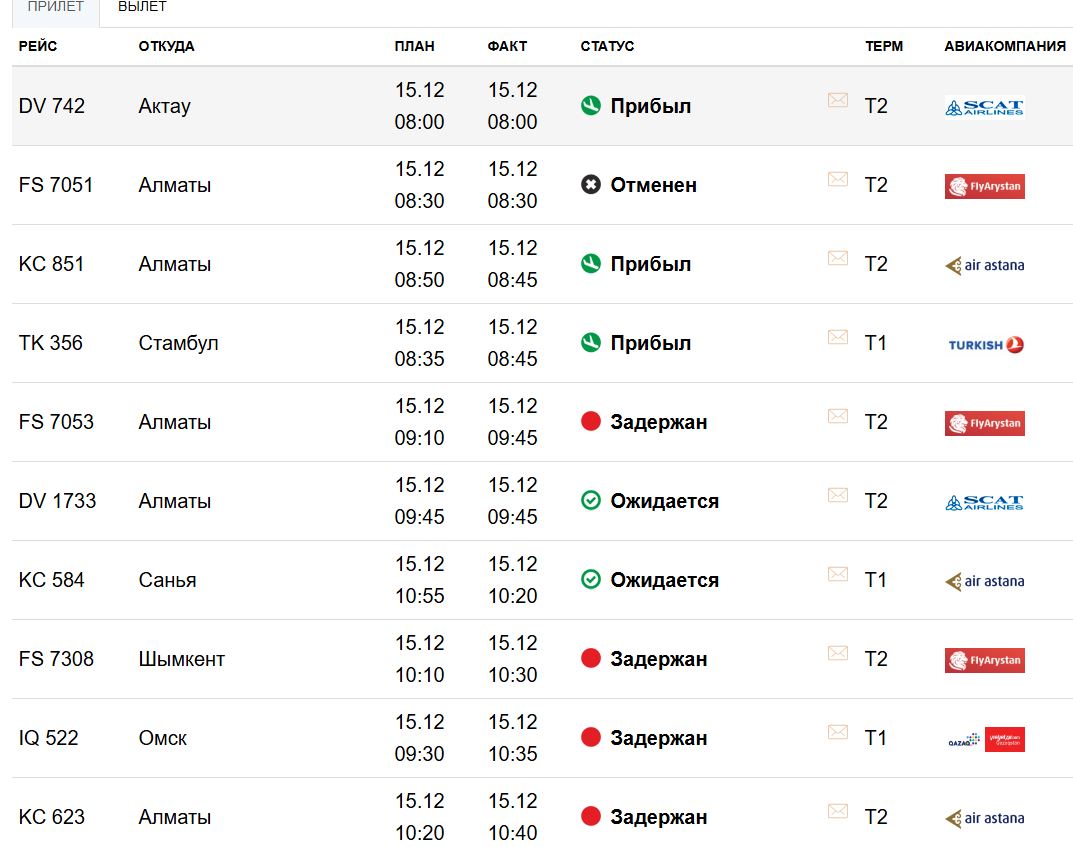Open flight number FS 7308
Screen dimensions: 1073x847
[x=56, y=659]
